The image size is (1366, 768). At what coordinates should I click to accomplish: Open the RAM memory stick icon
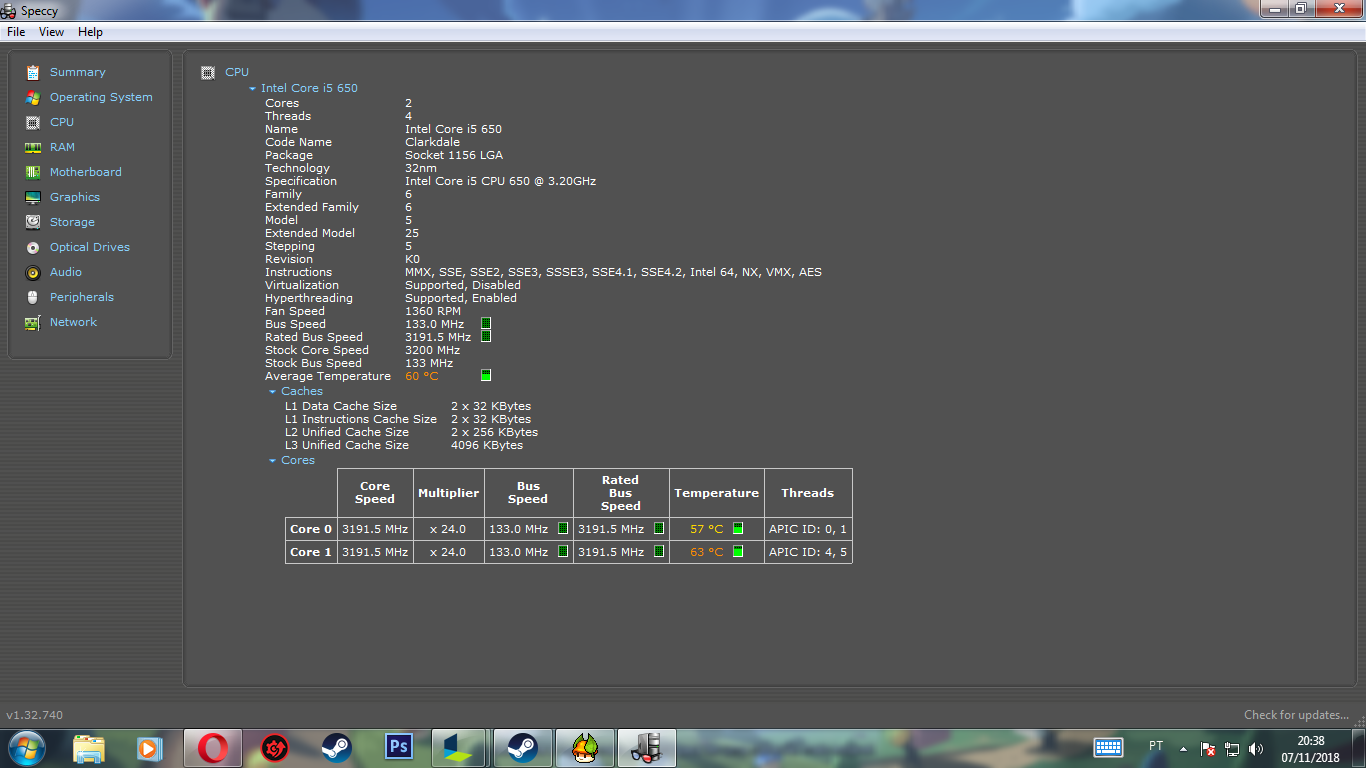click(33, 147)
